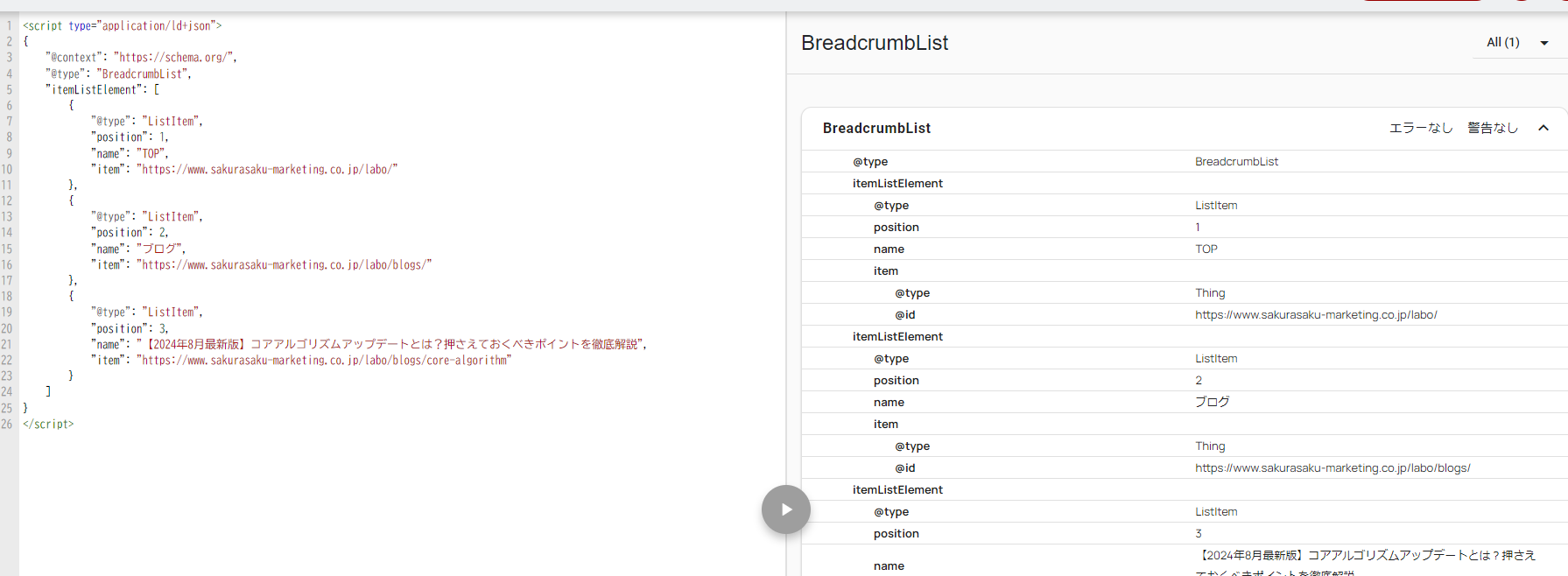Open the labo/ URL in results
The image size is (1568, 576).
(1316, 314)
